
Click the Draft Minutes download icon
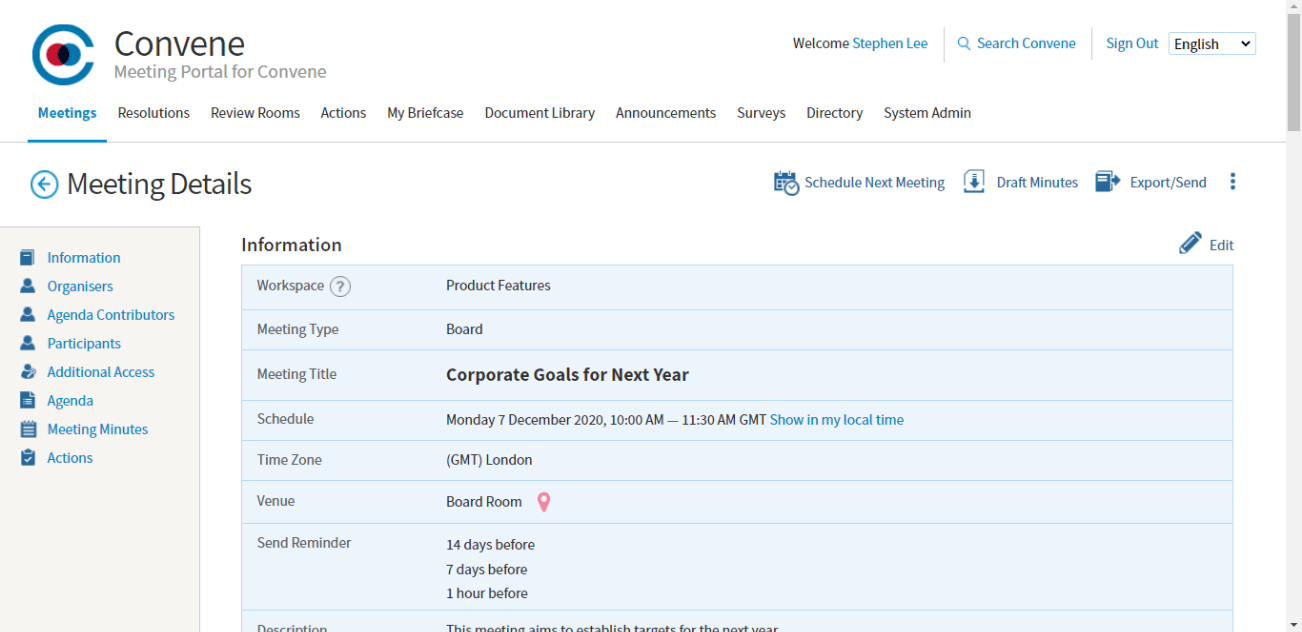tap(974, 182)
